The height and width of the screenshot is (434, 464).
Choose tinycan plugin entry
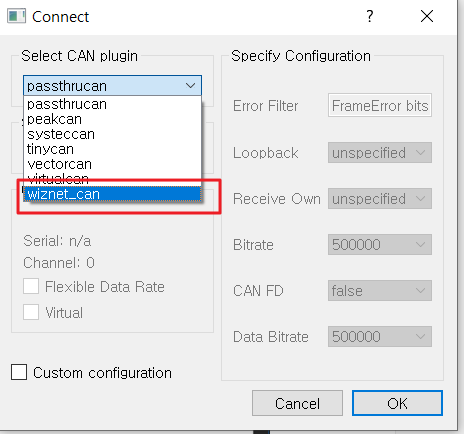point(112,149)
